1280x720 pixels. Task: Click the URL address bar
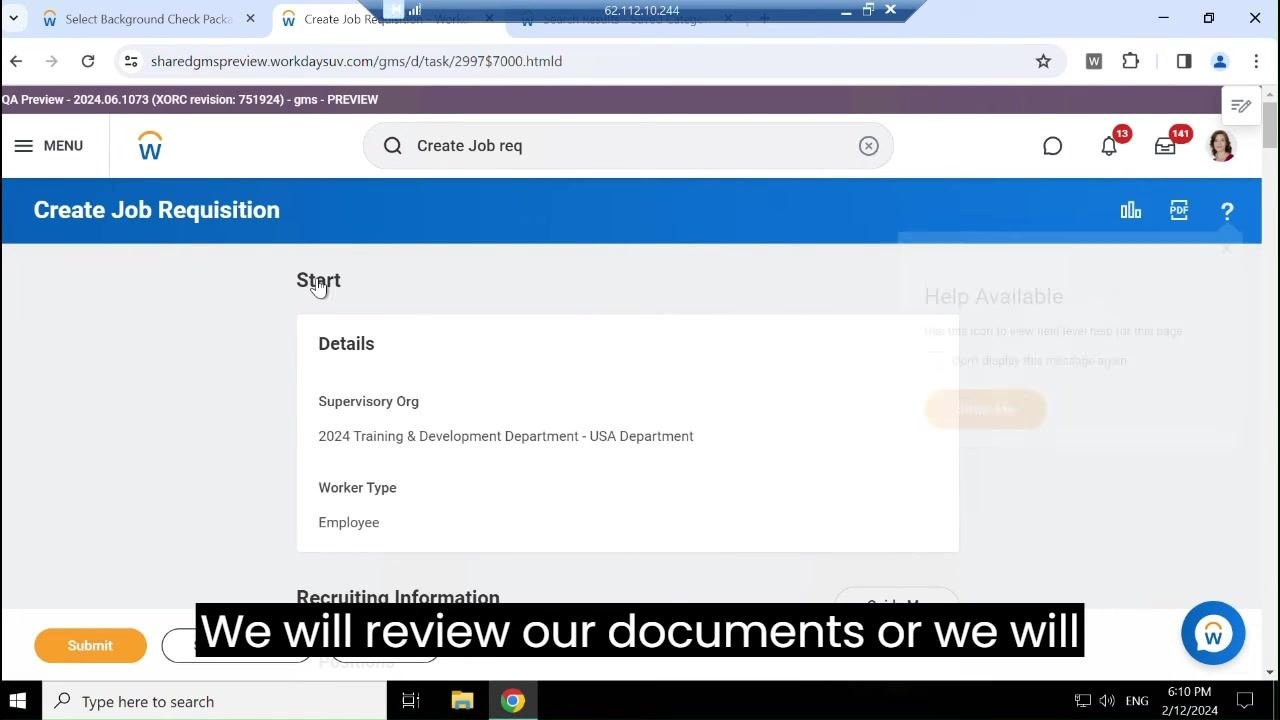click(590, 61)
